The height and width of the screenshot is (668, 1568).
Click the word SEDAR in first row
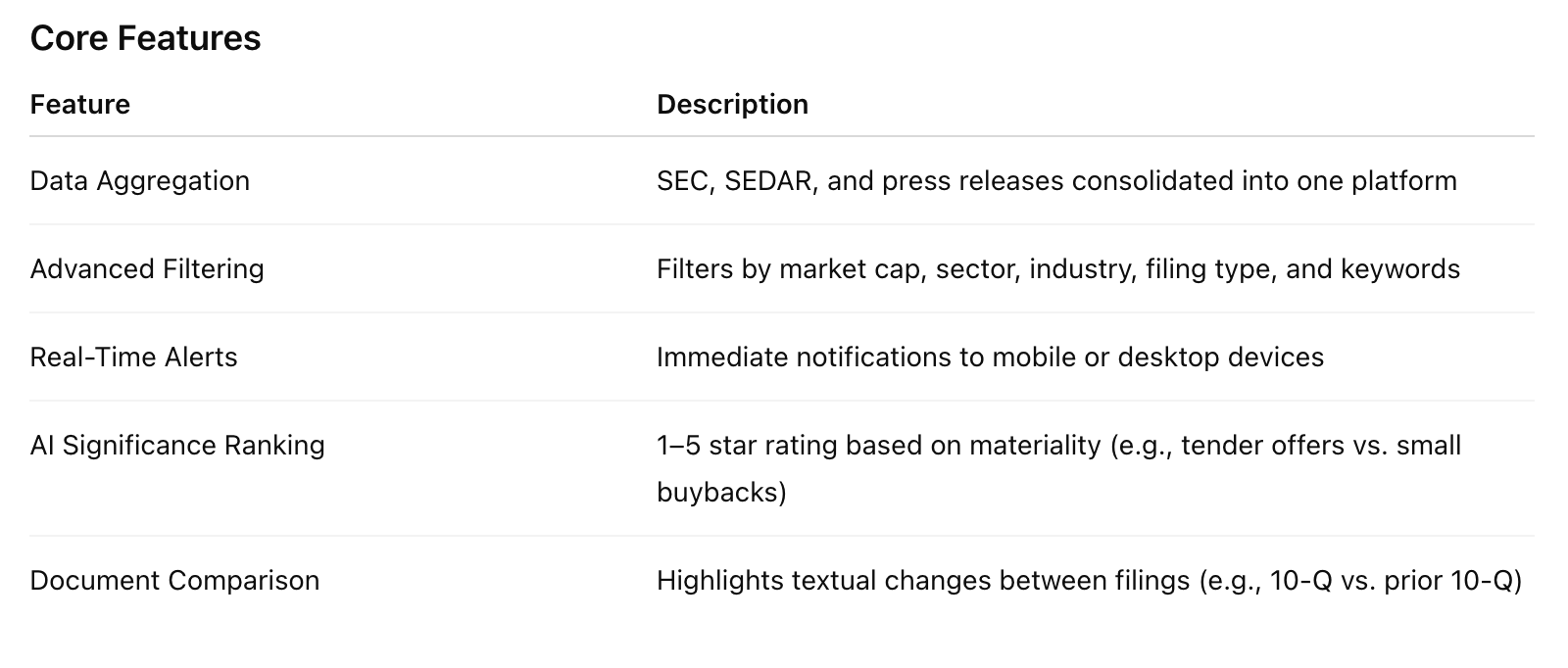[x=771, y=181]
